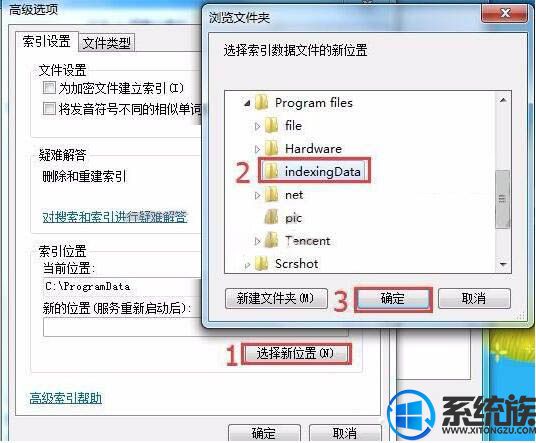Select the Hardware folder icon
536x443 pixels.
click(x=272, y=148)
